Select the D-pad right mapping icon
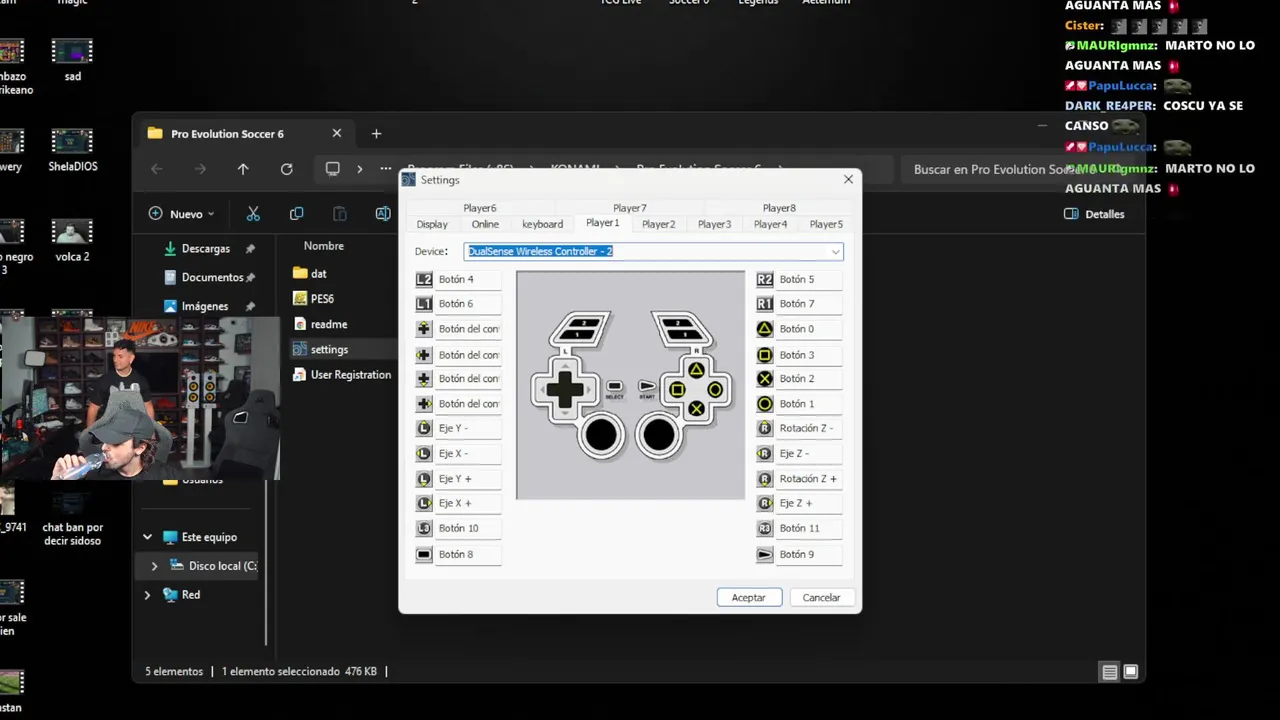The width and height of the screenshot is (1280, 720). pos(424,404)
